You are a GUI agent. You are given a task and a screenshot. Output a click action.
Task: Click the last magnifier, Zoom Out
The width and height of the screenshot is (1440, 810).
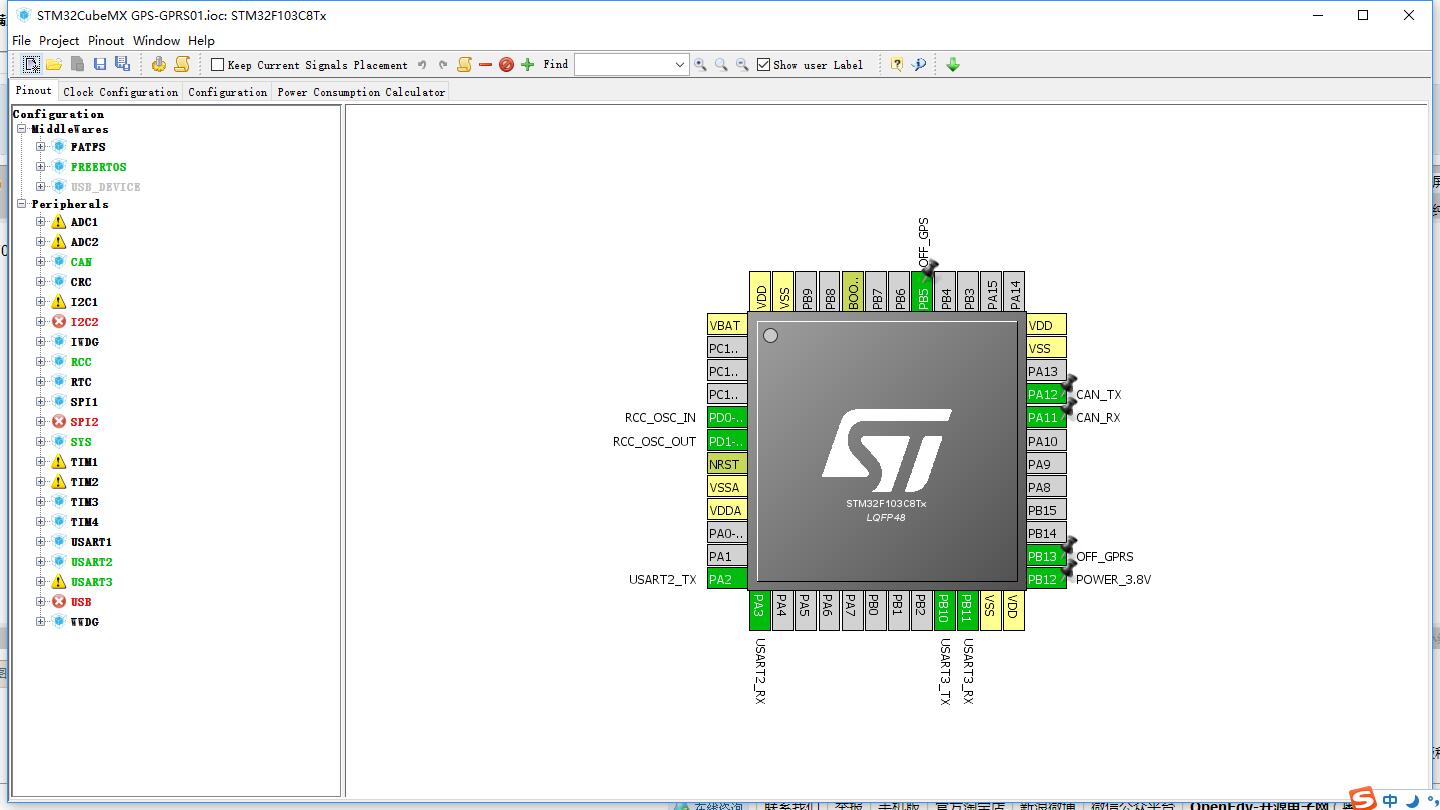pyautogui.click(x=742, y=65)
